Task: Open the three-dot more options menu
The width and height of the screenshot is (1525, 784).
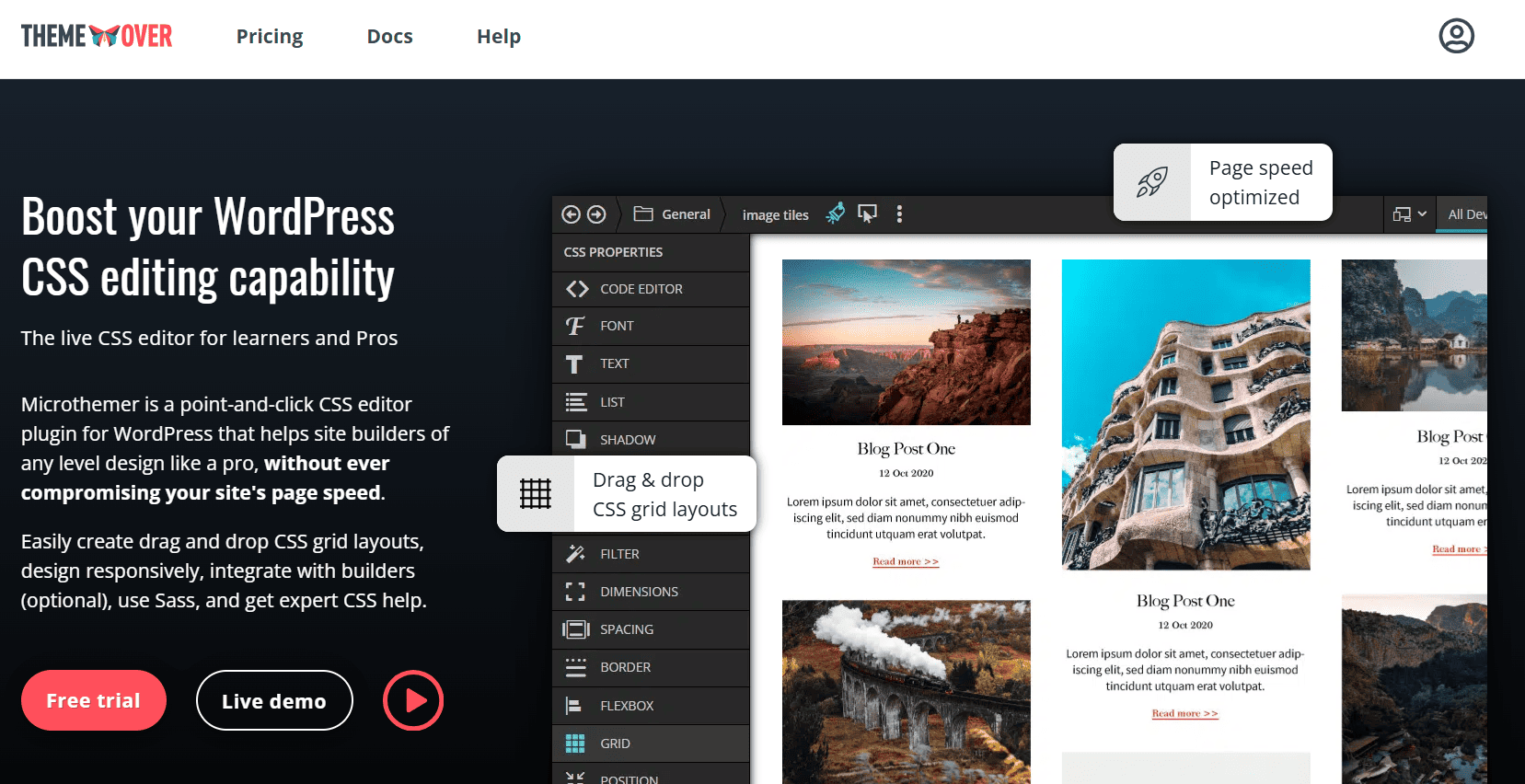Action: 899,213
